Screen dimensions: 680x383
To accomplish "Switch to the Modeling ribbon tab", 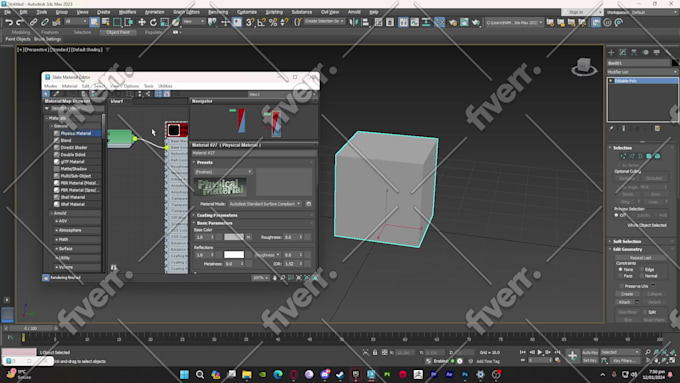I will pyautogui.click(x=21, y=32).
